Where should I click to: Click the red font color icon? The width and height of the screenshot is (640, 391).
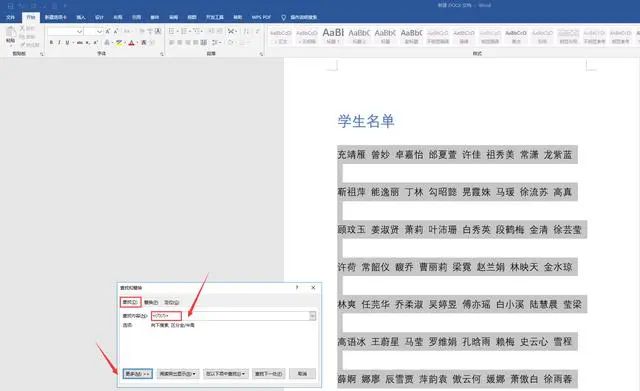131,42
